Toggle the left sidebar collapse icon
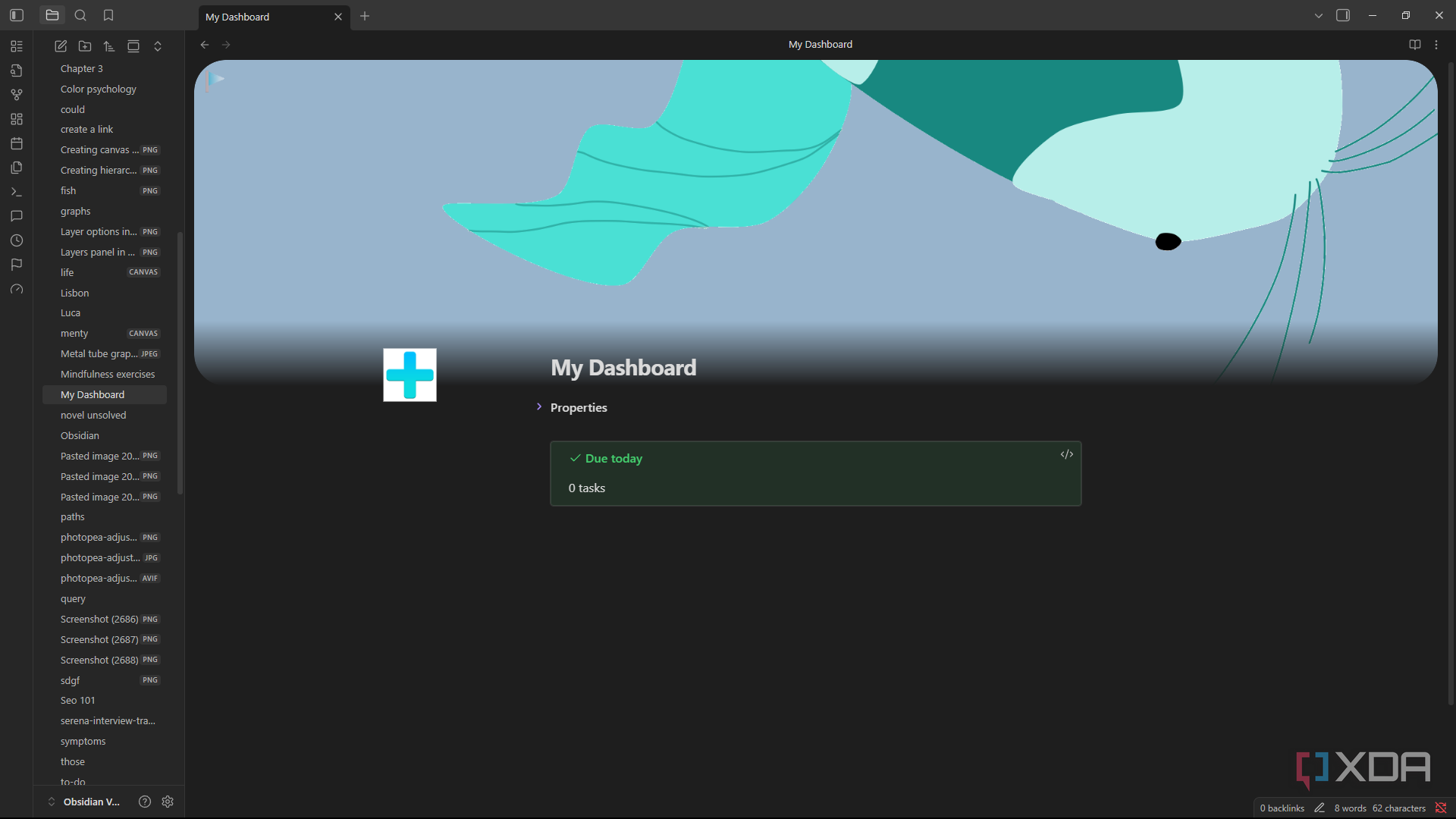This screenshot has width=1456, height=819. point(17,15)
